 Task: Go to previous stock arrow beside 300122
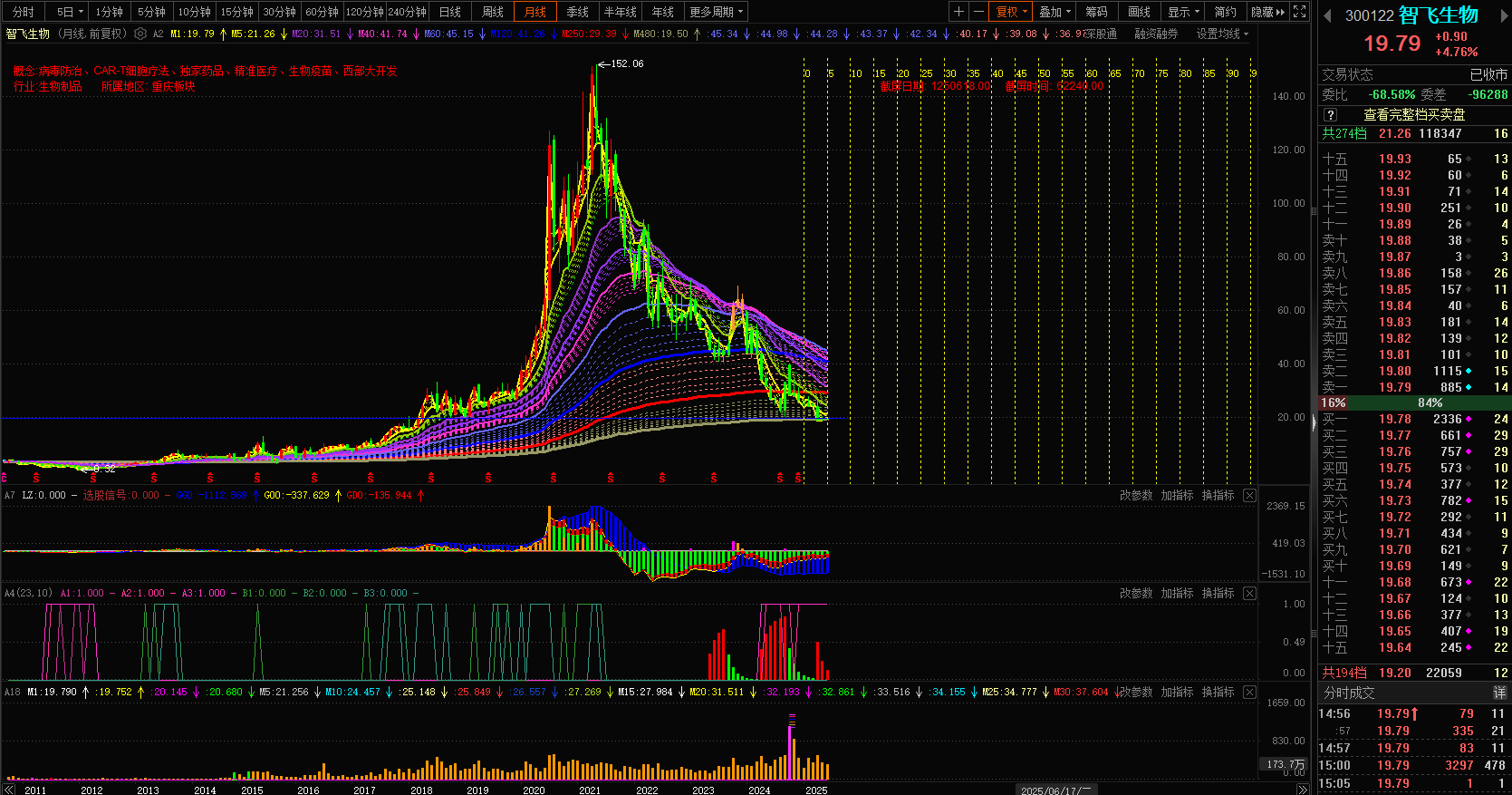(1328, 15)
